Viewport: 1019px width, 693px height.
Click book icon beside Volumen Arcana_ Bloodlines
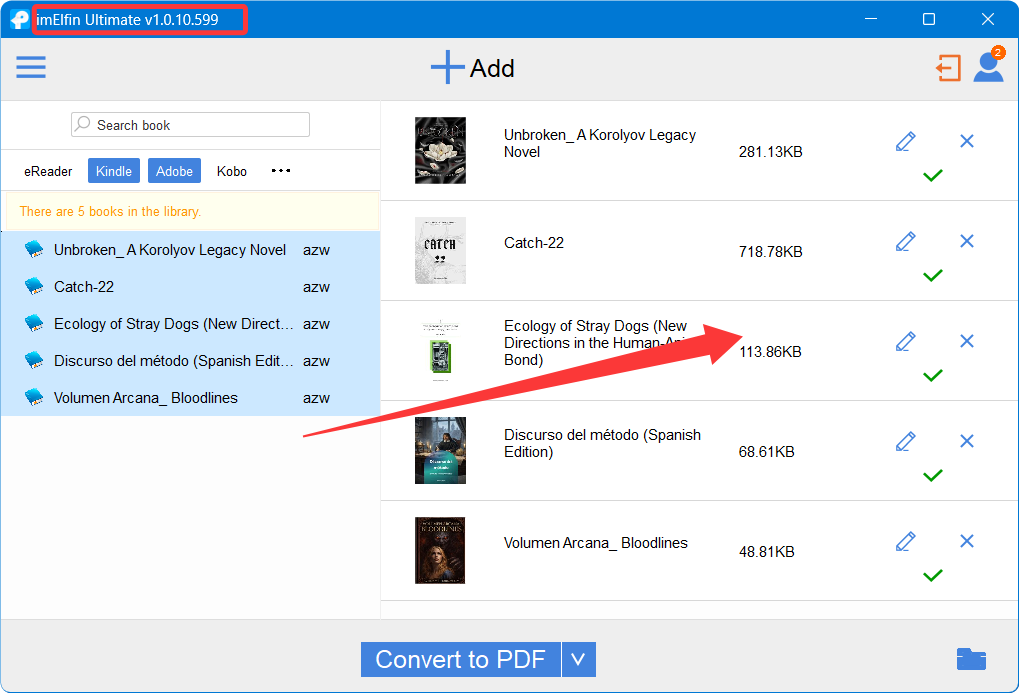pyautogui.click(x=34, y=398)
